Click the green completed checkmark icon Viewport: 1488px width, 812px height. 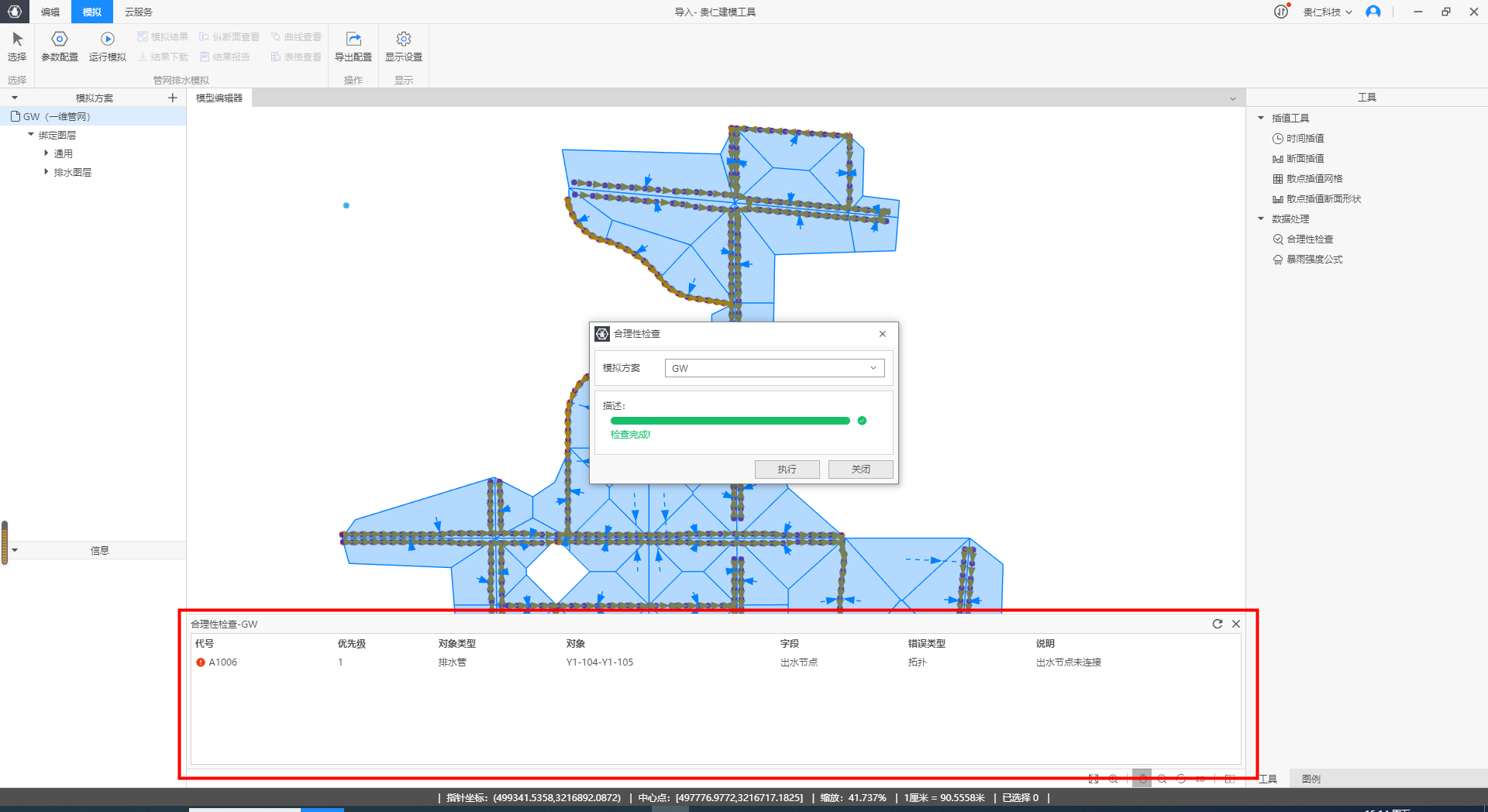click(x=862, y=421)
